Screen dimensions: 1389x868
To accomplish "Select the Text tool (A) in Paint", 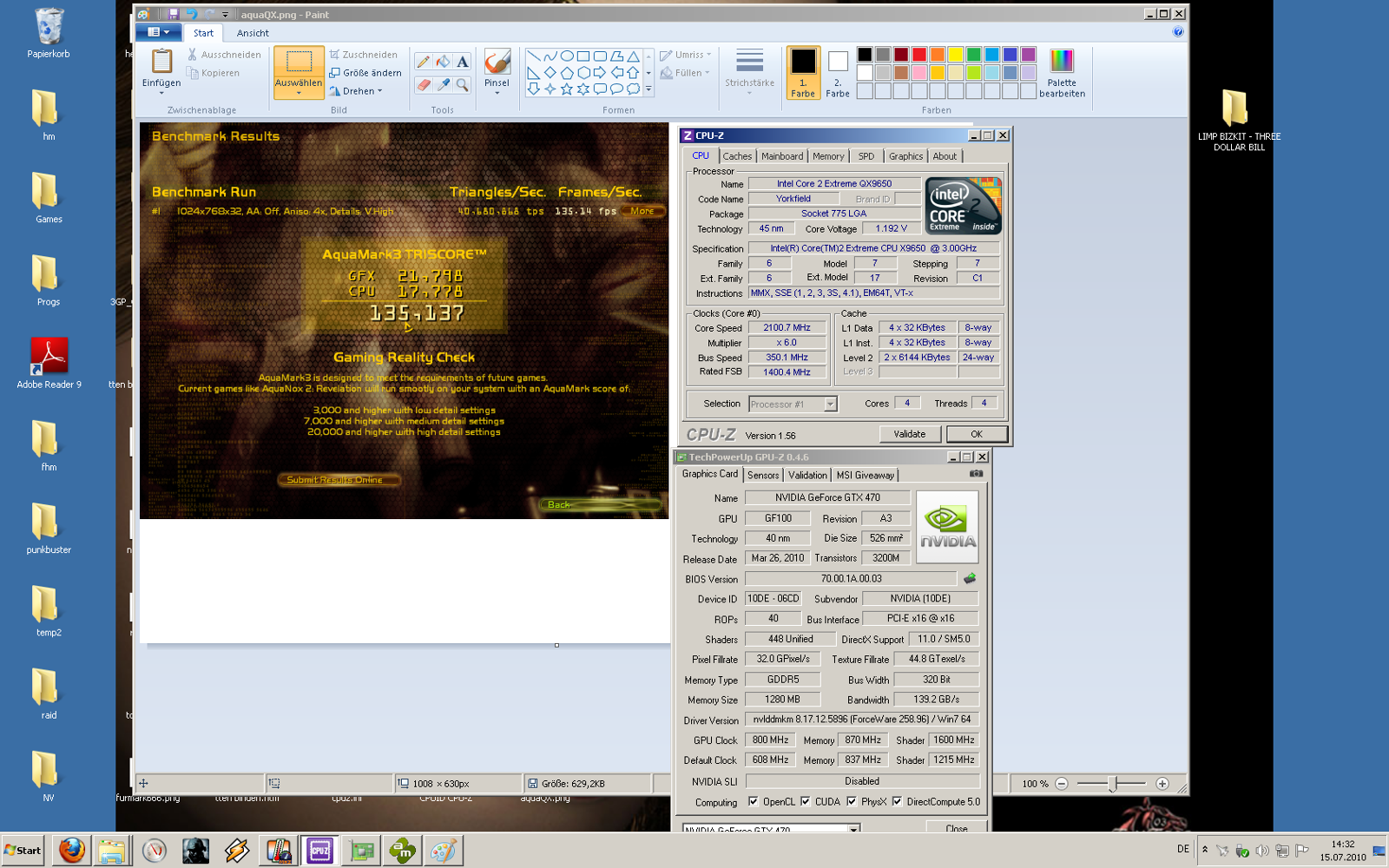I will tap(463, 62).
